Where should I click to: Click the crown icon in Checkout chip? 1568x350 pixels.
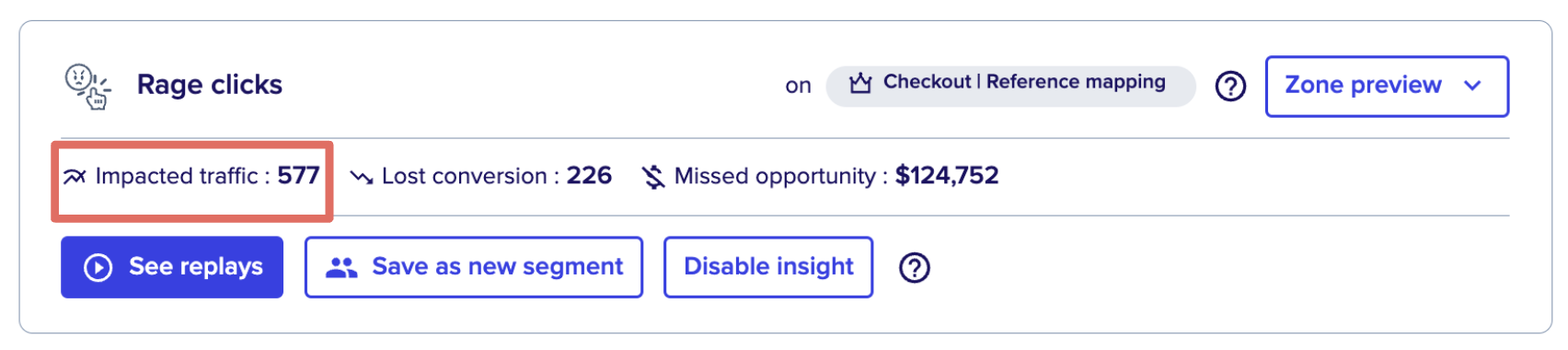coord(860,83)
